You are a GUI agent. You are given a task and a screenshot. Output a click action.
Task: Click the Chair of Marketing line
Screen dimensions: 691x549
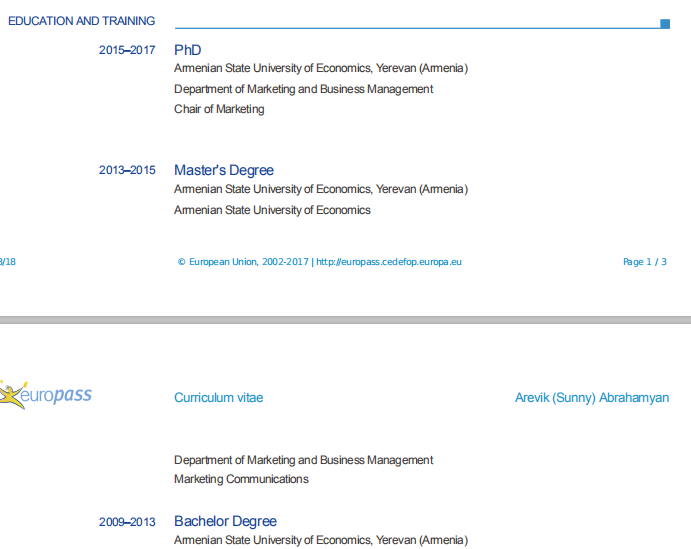click(219, 109)
